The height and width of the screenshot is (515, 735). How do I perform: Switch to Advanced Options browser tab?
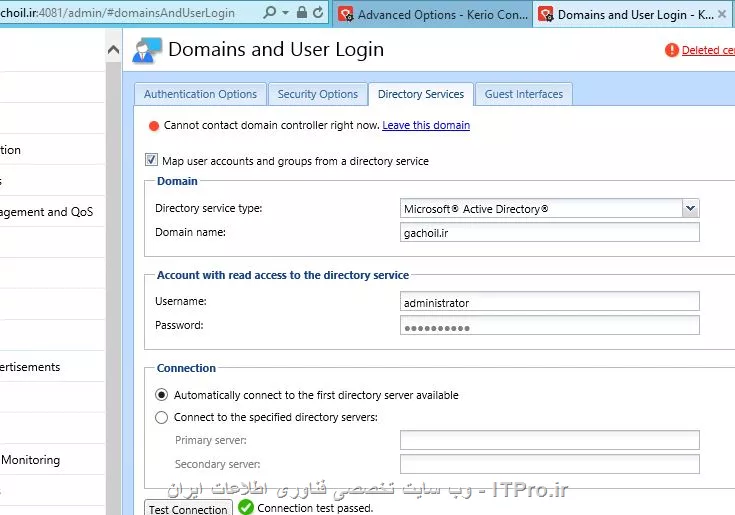pos(433,15)
